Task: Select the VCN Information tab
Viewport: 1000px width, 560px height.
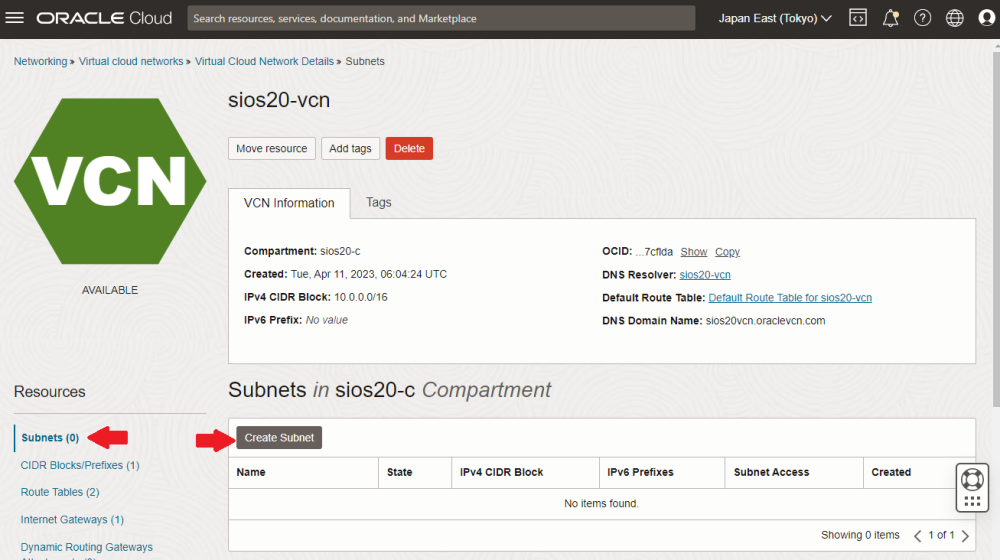Action: (289, 203)
